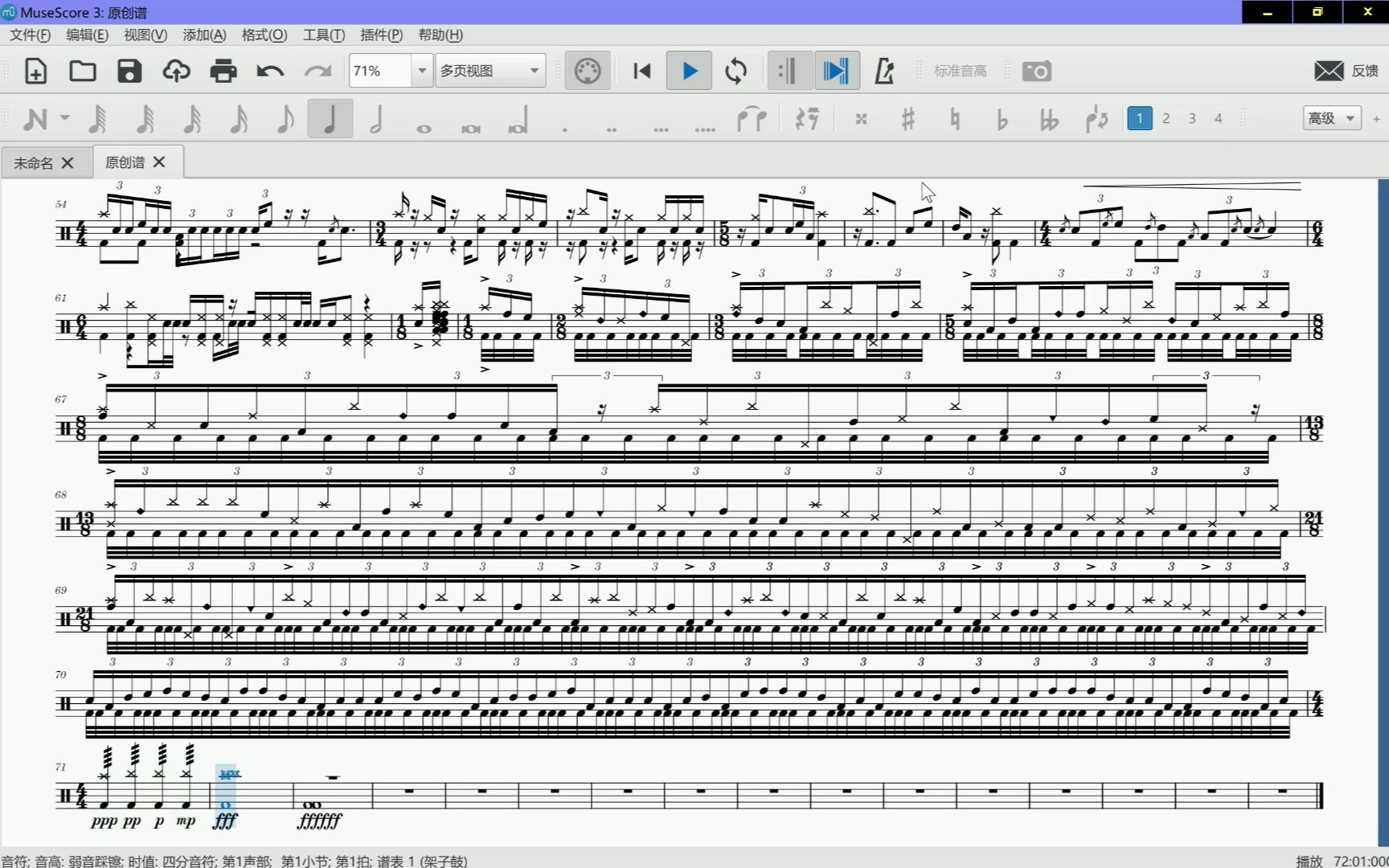Select the single-flag eighth note
This screenshot has height=868, width=1389.
[285, 119]
